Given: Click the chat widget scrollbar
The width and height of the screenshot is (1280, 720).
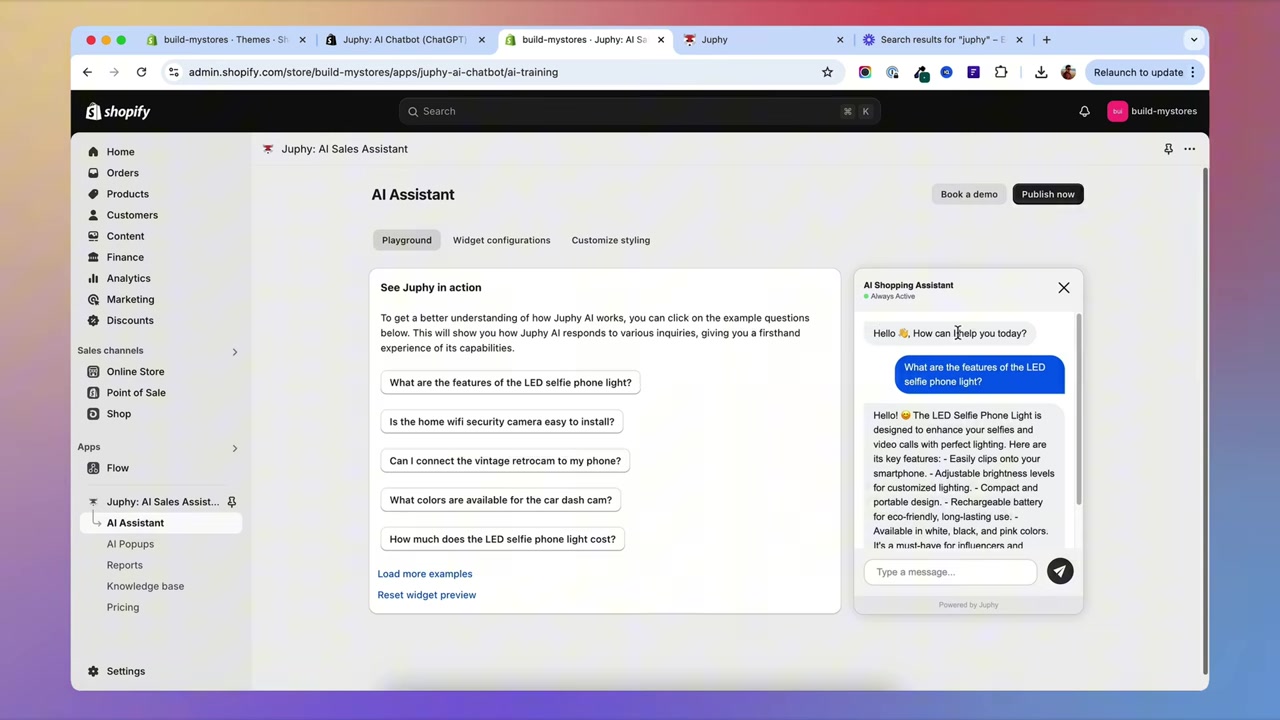Looking at the screenshot, I should (x=1079, y=410).
